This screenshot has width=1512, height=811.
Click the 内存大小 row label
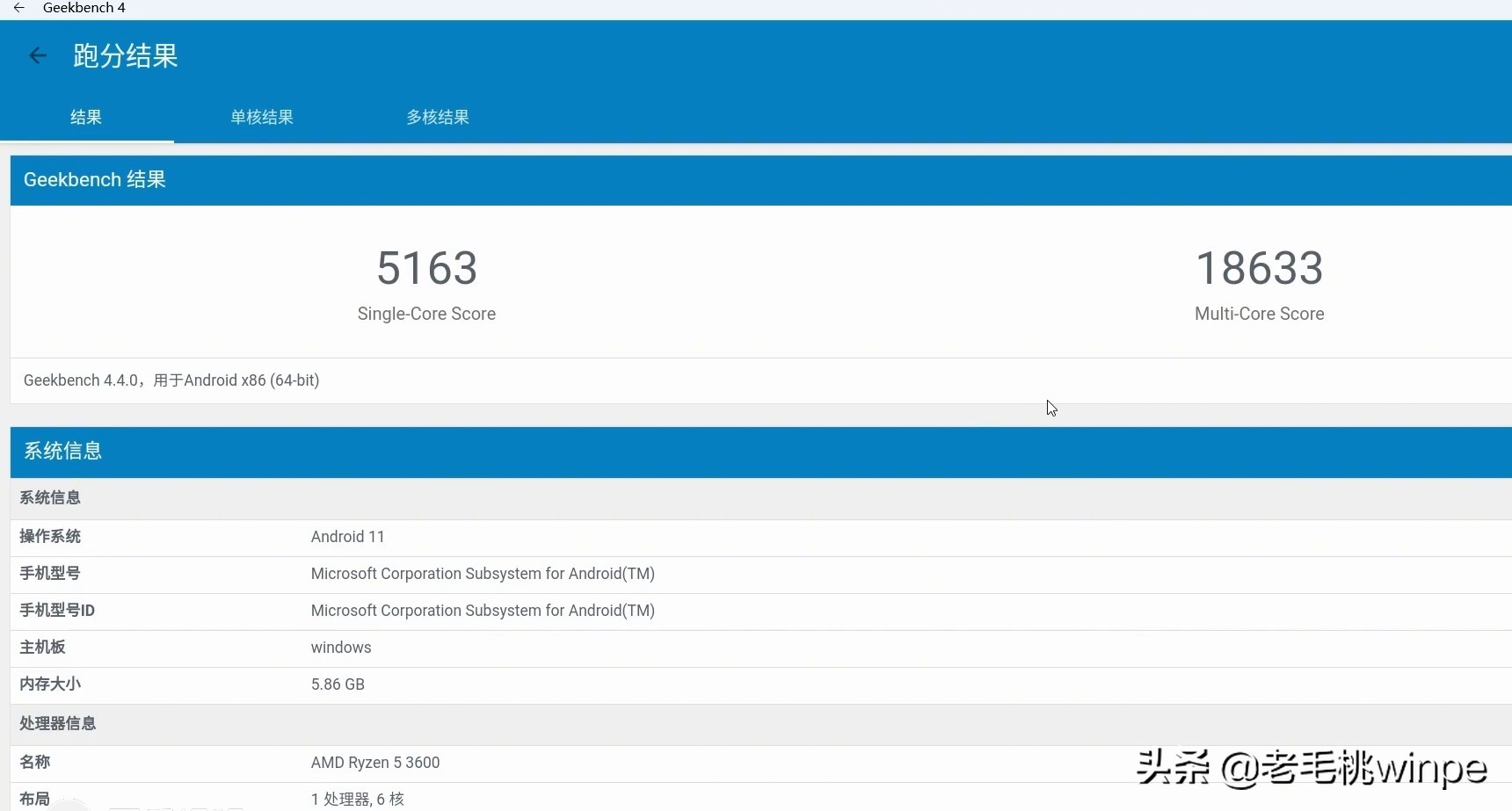coord(50,684)
